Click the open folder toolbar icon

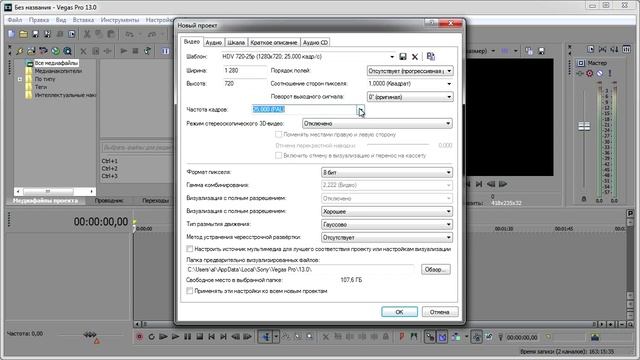(23, 34)
